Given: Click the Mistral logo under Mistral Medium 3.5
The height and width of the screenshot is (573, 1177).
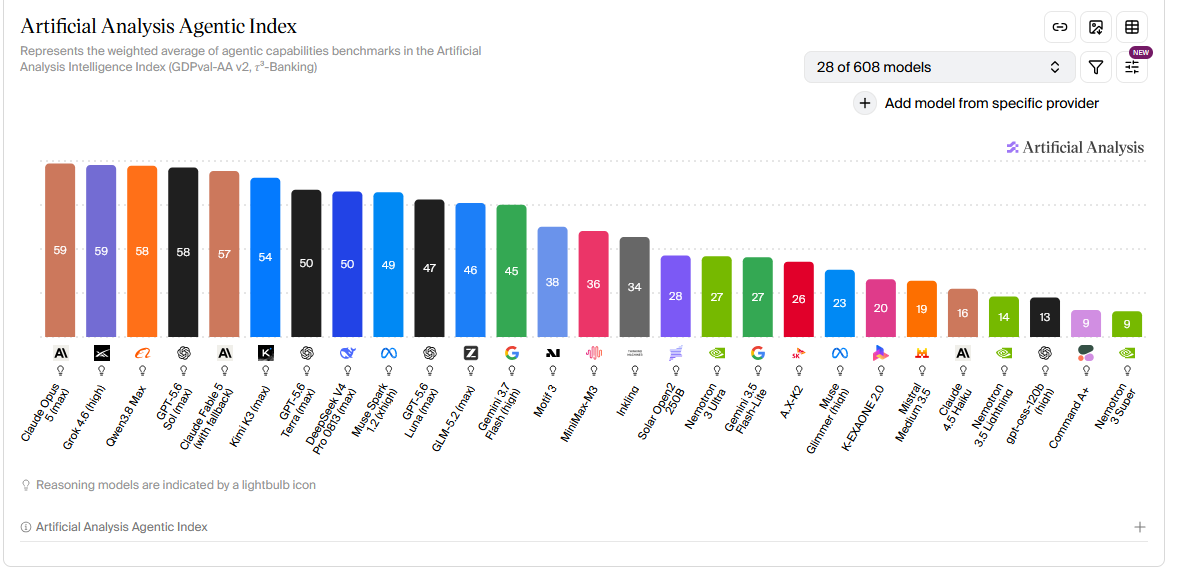Looking at the screenshot, I should pyautogui.click(x=921, y=353).
